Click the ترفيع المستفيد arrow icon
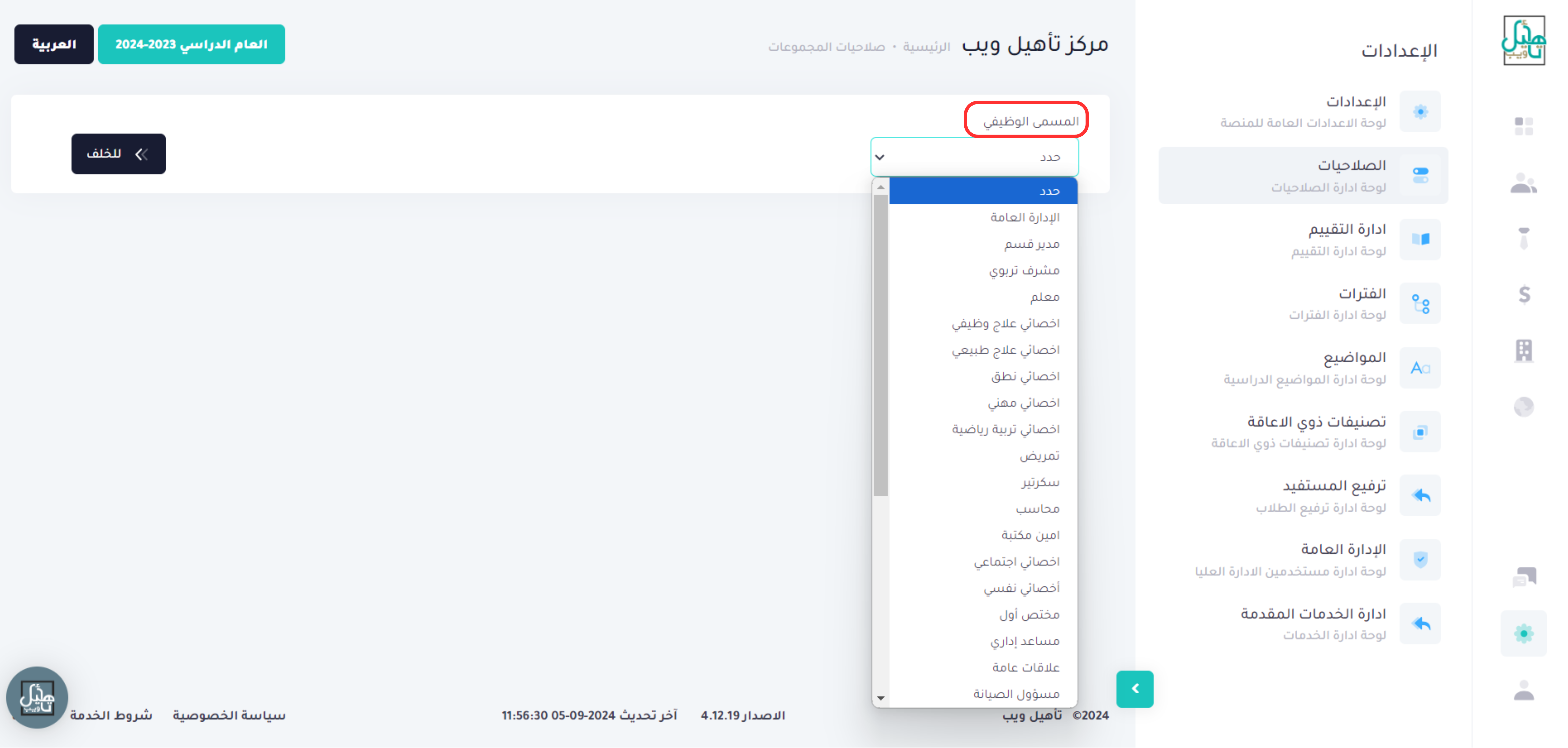This screenshot has width=1568, height=748. click(1420, 496)
